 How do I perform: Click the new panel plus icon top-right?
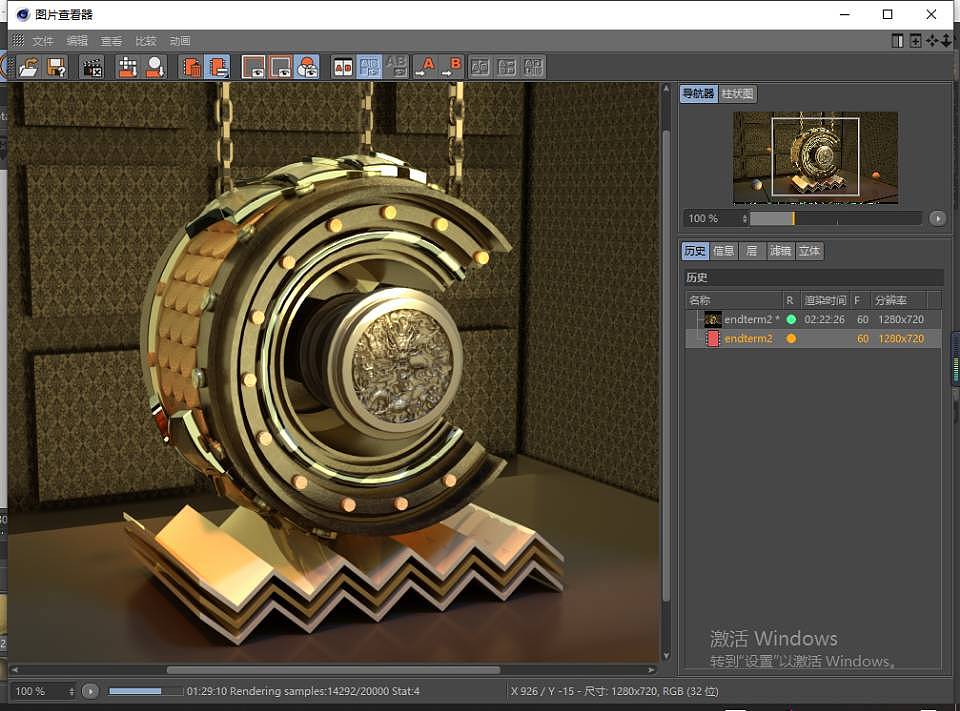pyautogui.click(x=915, y=41)
